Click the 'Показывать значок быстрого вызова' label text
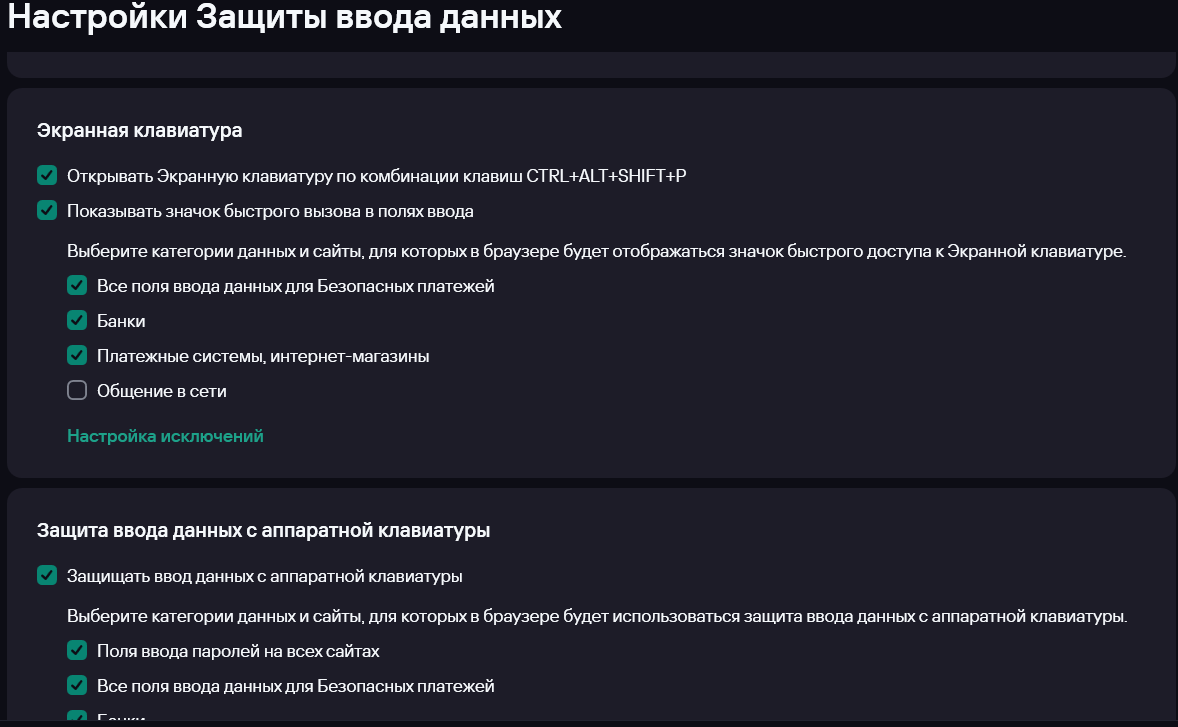 pyautogui.click(x=270, y=211)
